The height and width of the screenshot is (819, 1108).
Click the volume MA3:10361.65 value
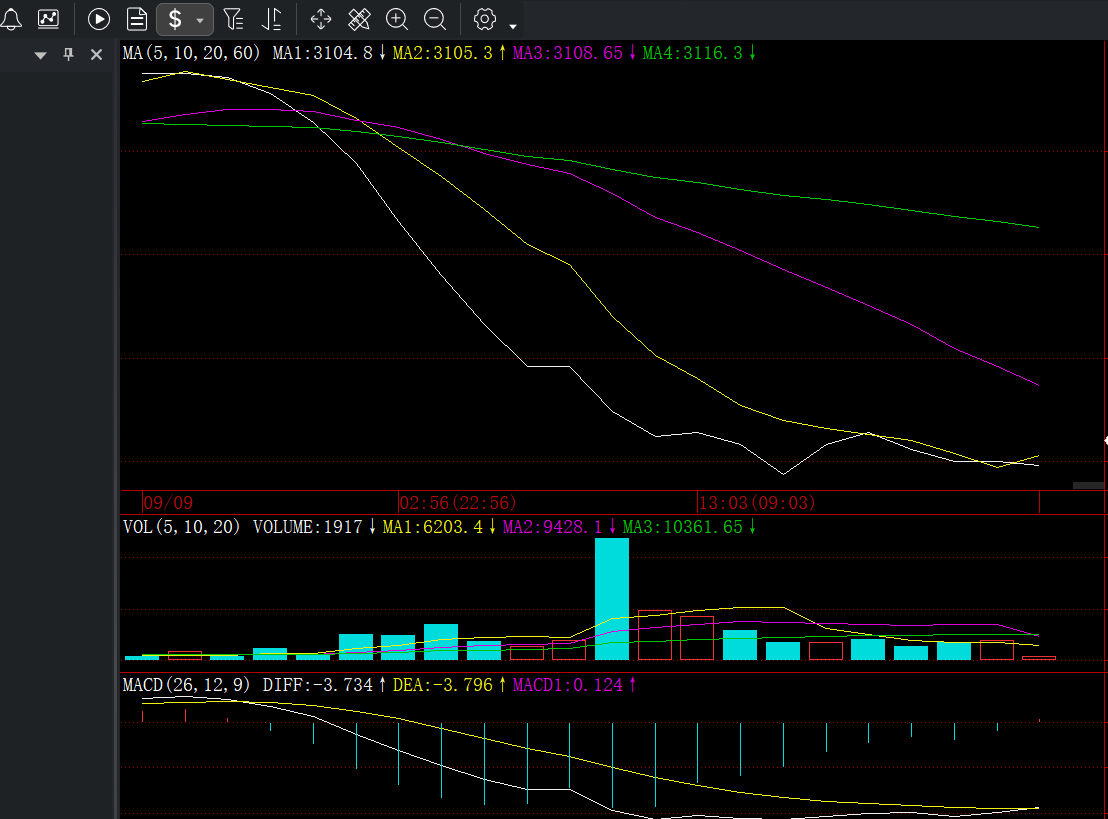(683, 527)
